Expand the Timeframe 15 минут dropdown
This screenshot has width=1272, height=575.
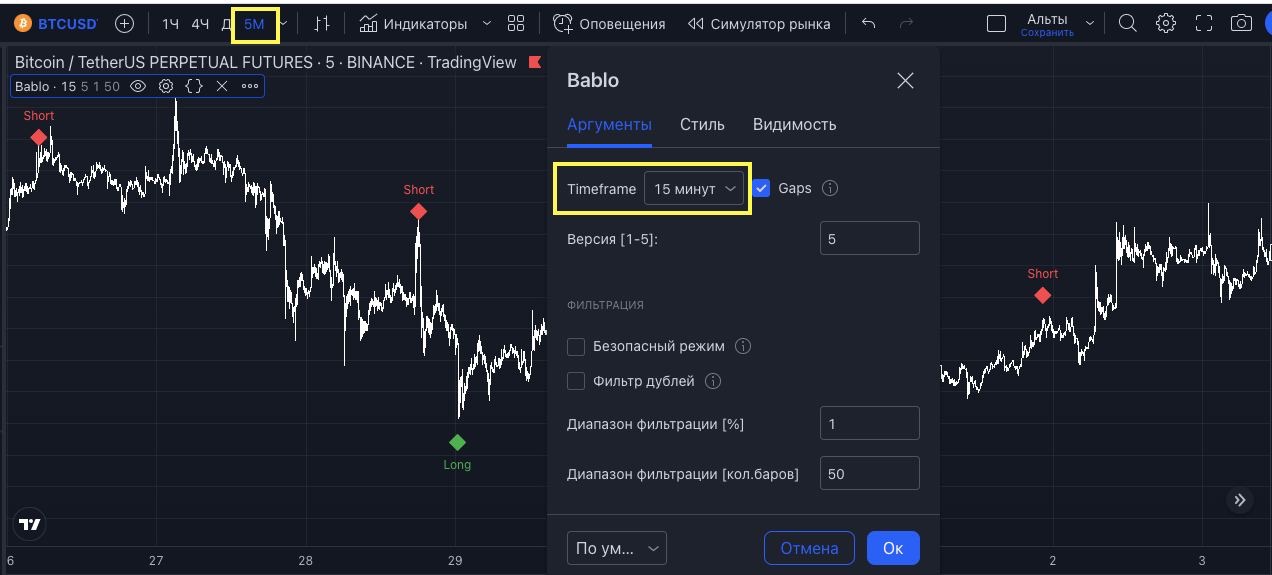click(694, 189)
